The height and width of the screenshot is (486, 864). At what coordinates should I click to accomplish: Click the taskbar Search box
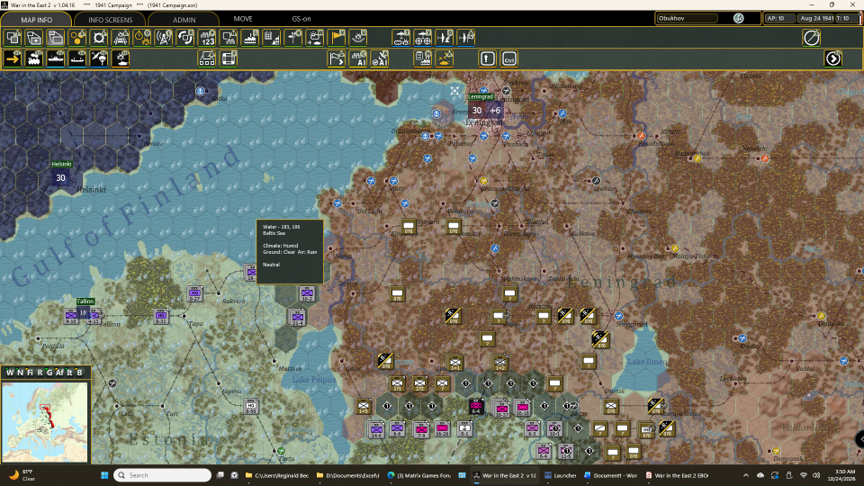coord(163,475)
